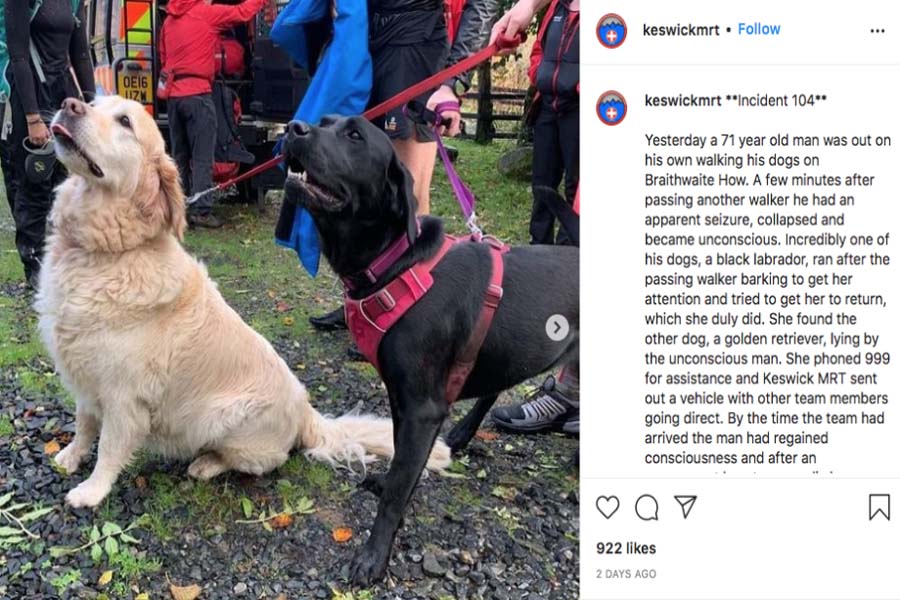Viewport: 900px width, 600px height.
Task: View the 922 likes list
Action: tap(626, 548)
